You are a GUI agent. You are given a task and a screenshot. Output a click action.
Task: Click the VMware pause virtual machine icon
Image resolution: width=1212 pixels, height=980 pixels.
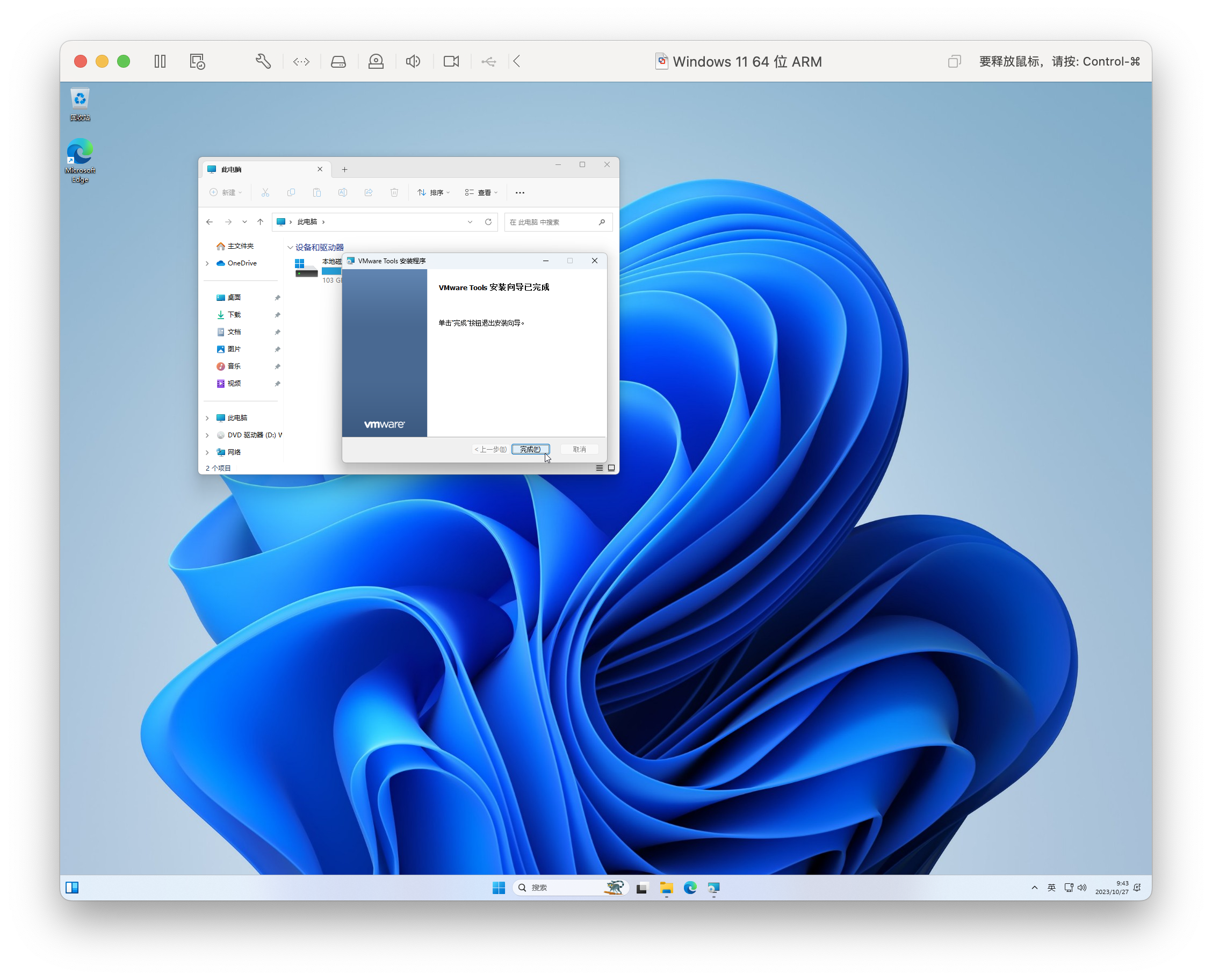pyautogui.click(x=160, y=62)
